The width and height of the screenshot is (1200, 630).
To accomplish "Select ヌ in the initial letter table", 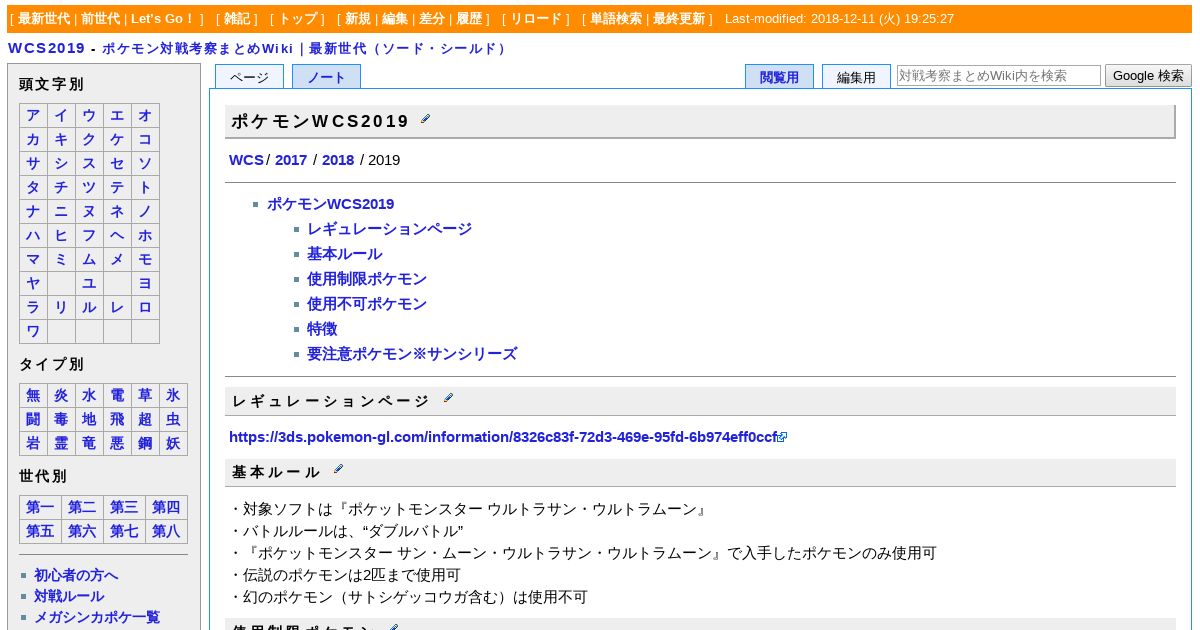I will point(89,212).
